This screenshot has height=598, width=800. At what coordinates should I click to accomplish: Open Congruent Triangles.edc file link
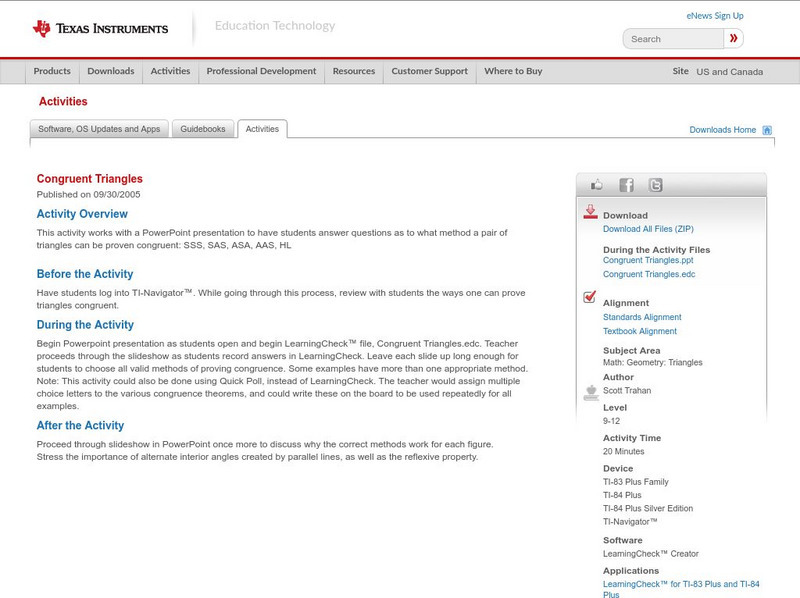(x=651, y=274)
